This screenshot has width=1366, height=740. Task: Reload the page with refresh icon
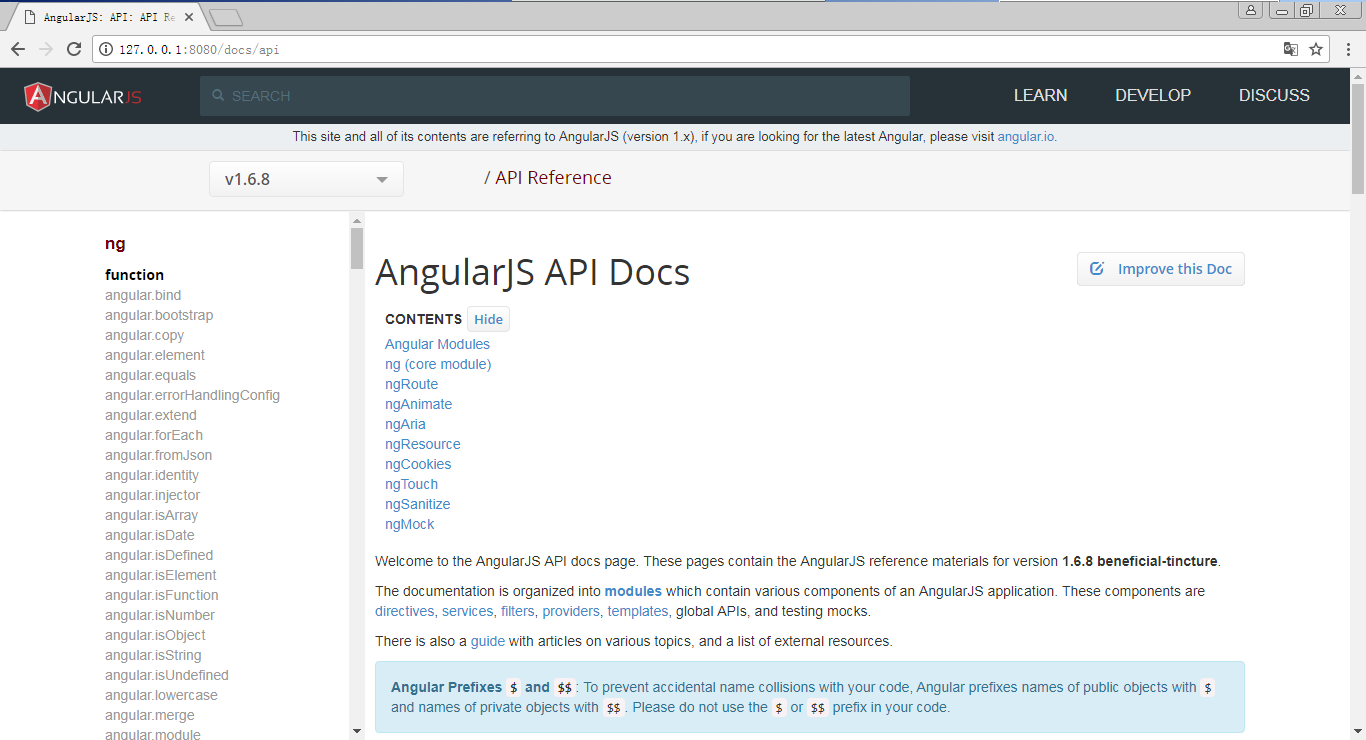[x=74, y=49]
